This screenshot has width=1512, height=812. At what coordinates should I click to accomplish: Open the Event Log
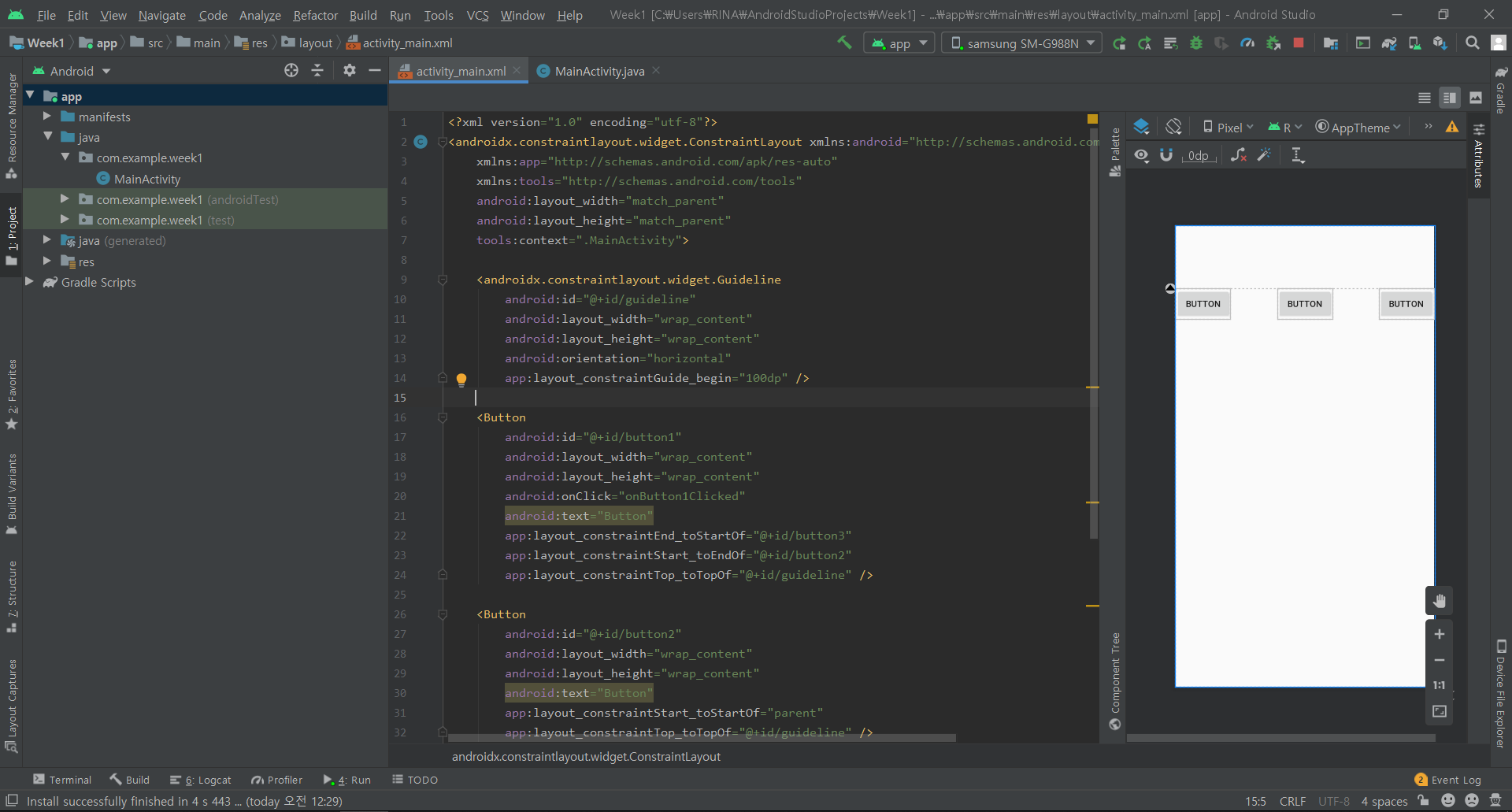click(1448, 780)
